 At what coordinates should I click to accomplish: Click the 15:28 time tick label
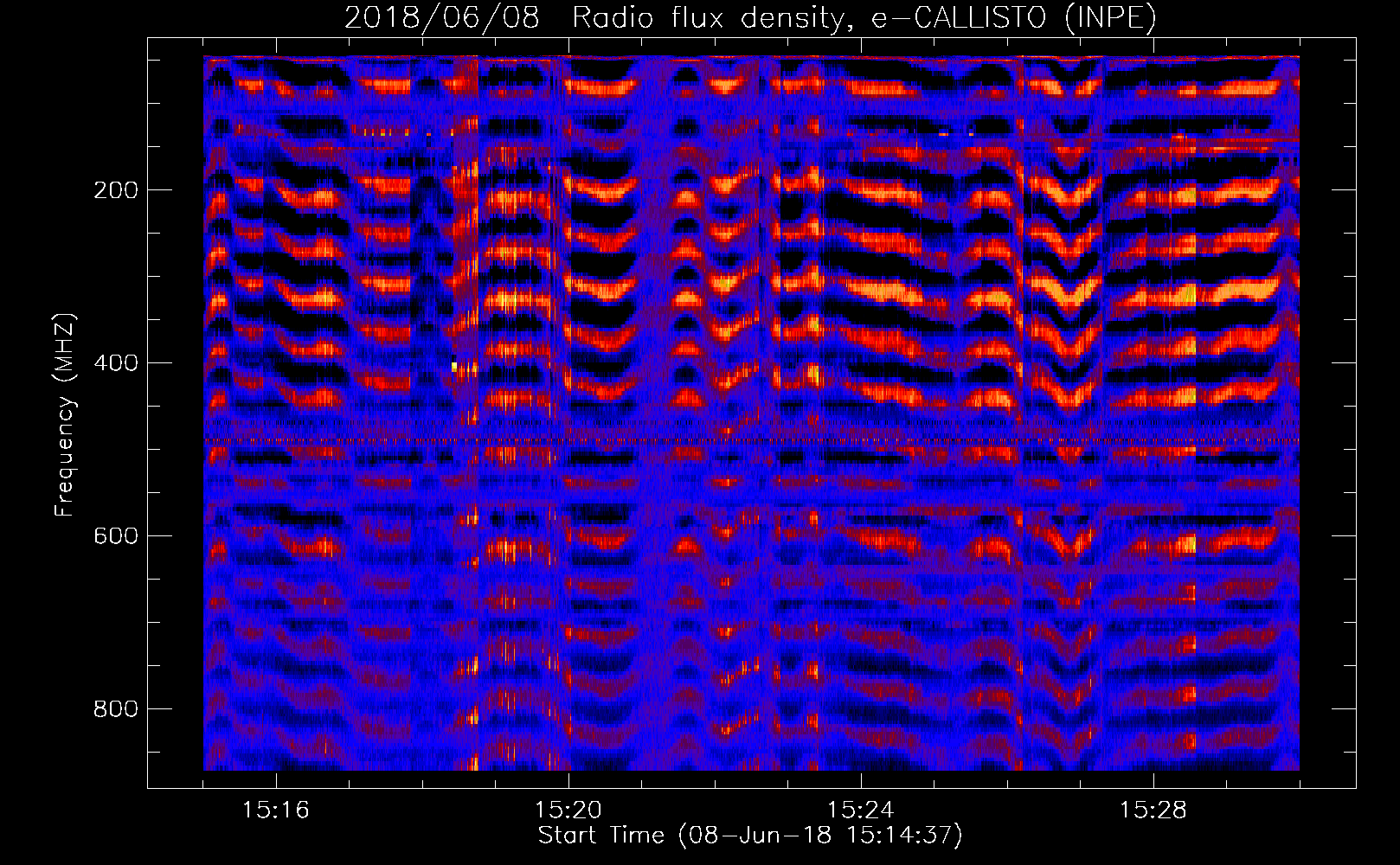coord(1153,811)
